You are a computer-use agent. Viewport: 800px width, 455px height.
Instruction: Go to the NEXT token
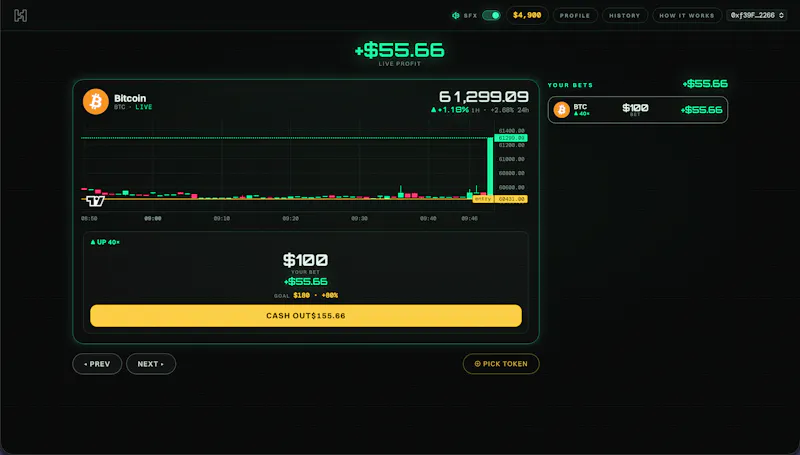[x=151, y=364]
